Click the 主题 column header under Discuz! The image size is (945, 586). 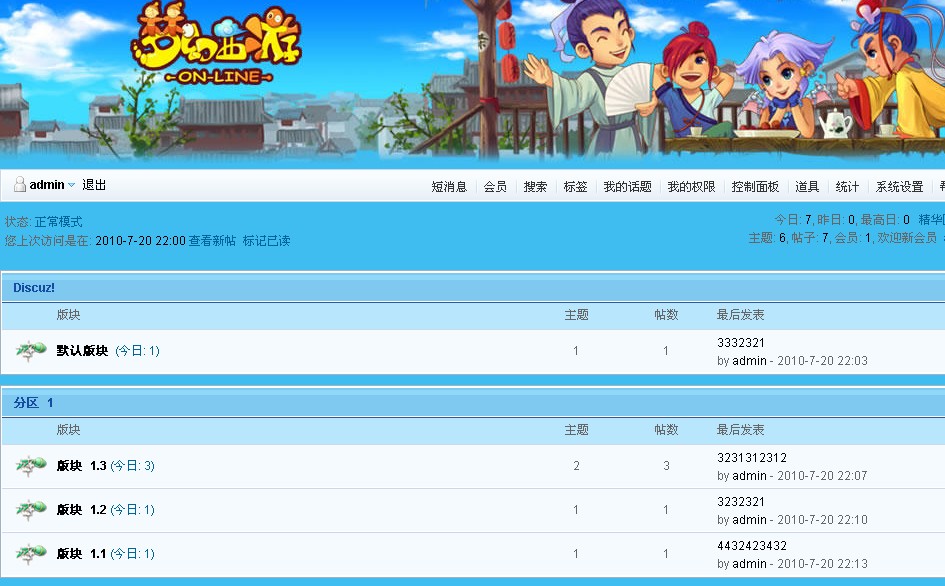pos(576,315)
